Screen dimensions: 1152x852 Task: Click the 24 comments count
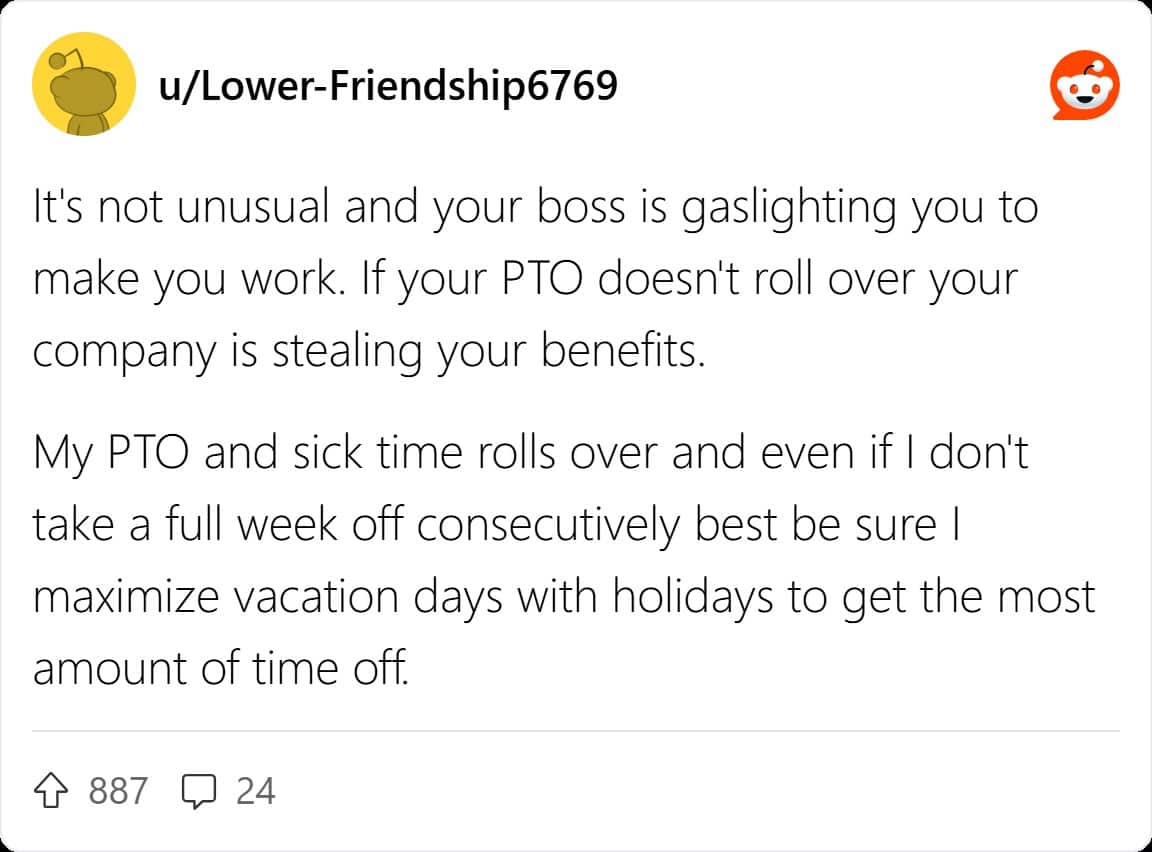coord(256,791)
